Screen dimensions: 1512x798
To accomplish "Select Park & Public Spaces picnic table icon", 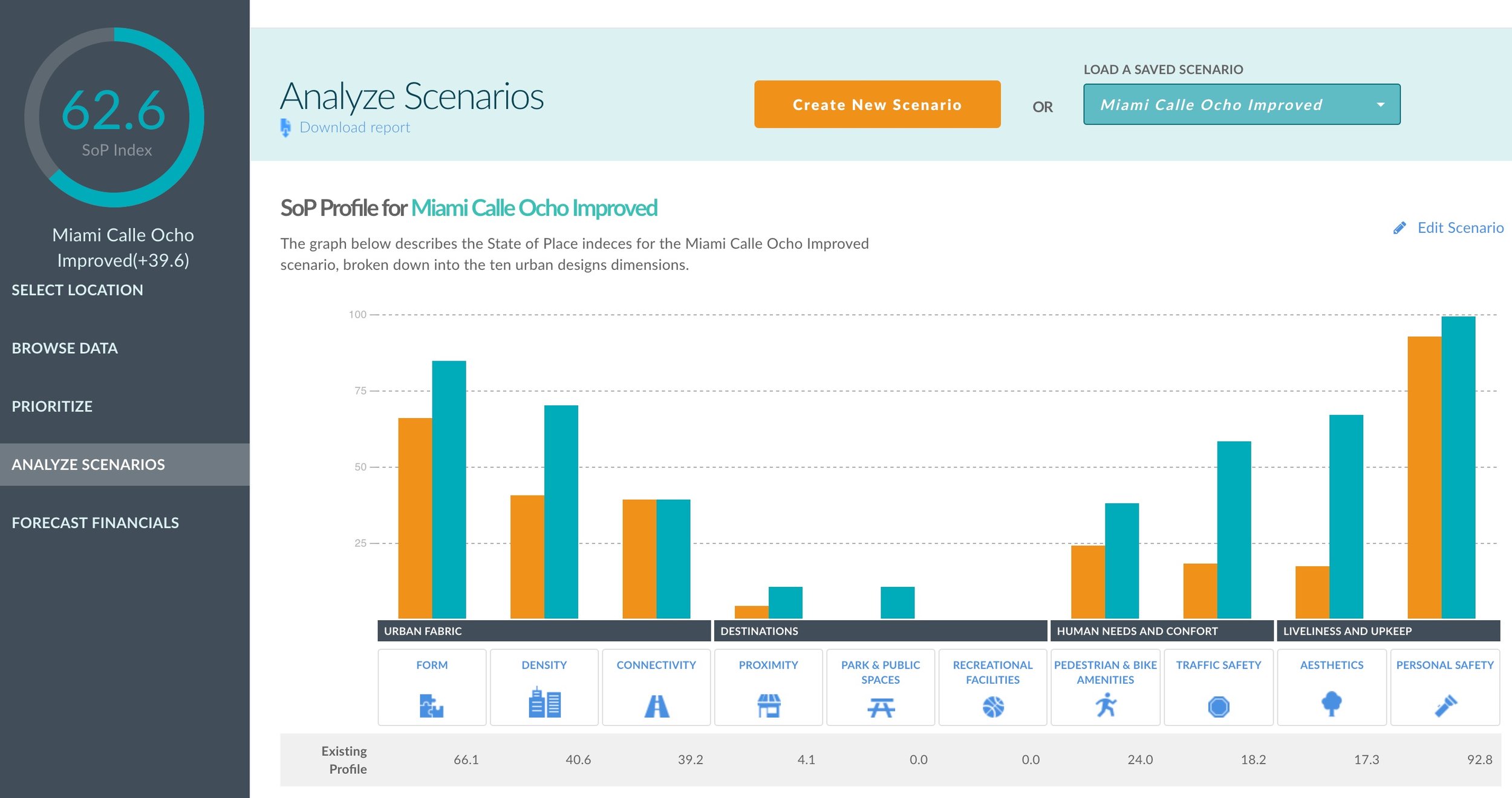I will point(881,707).
